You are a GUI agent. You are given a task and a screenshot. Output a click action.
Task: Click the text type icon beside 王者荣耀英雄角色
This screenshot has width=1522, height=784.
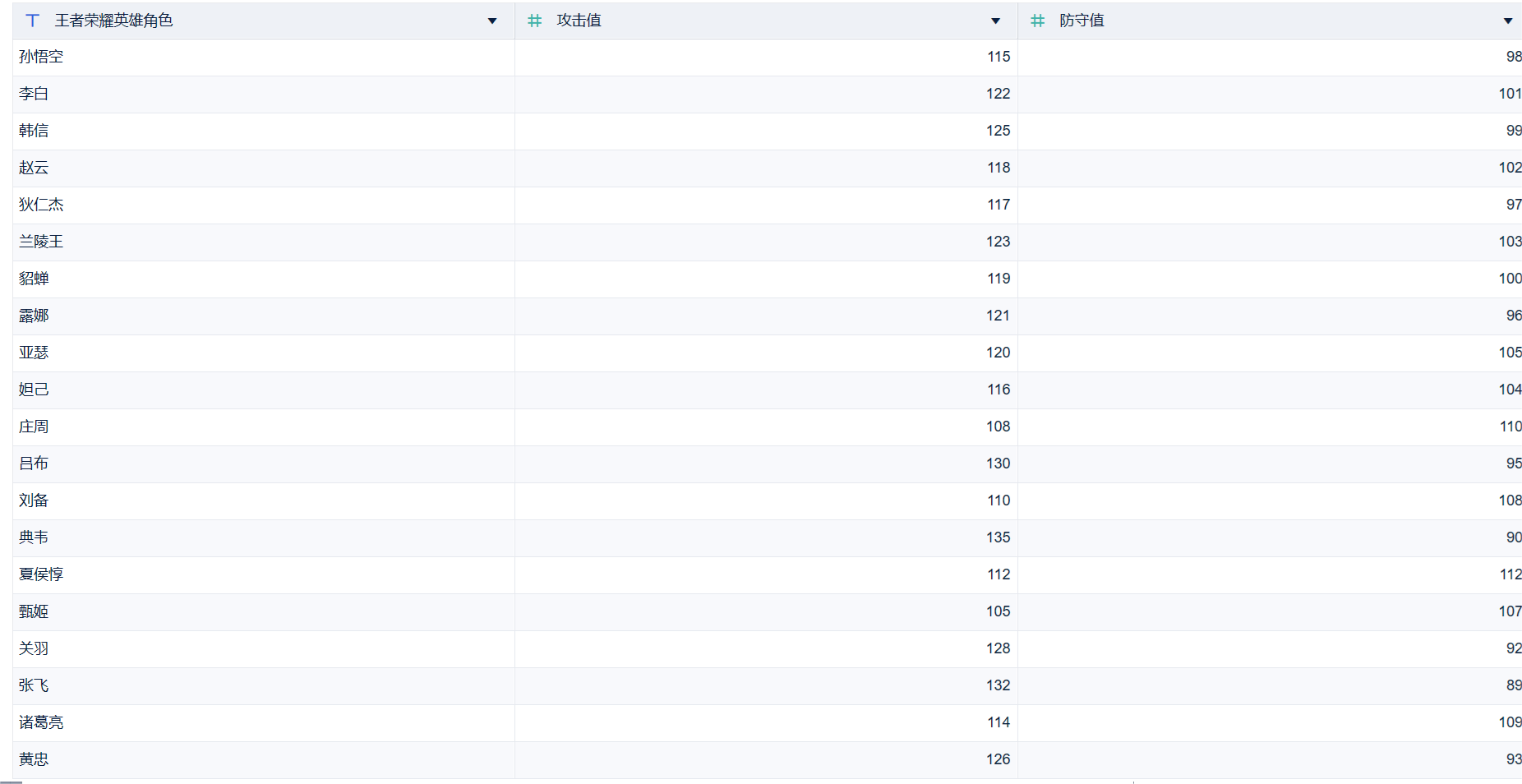33,21
